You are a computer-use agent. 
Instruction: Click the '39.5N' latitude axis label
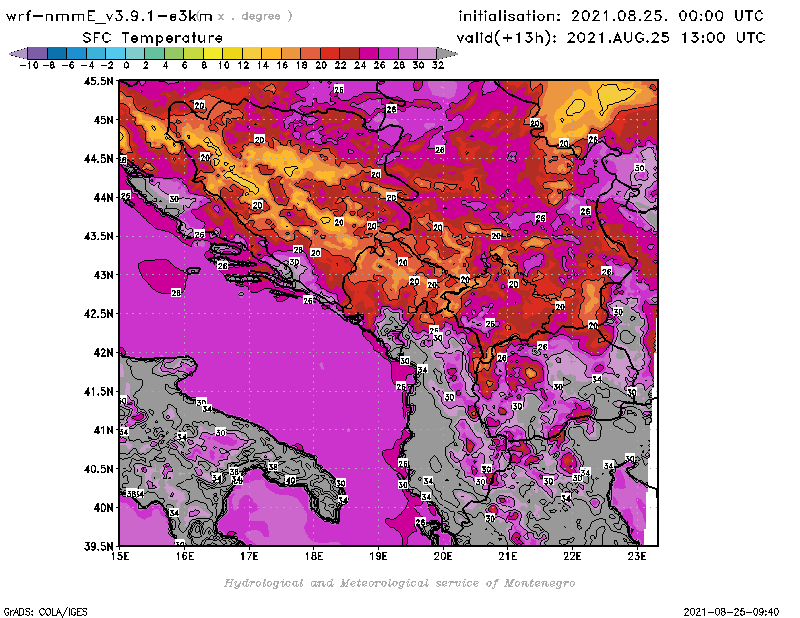(98, 547)
